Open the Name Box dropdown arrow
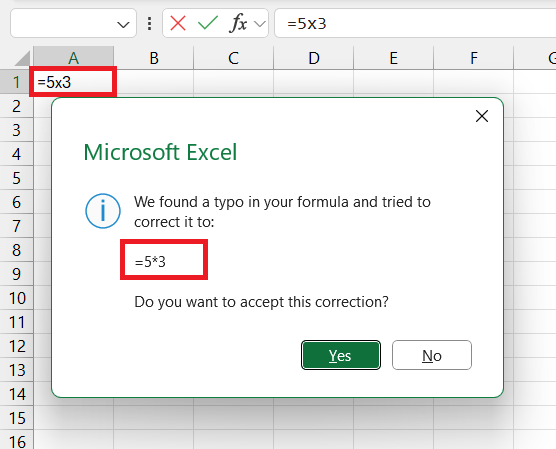Viewport: 556px width, 449px height. (x=123, y=24)
